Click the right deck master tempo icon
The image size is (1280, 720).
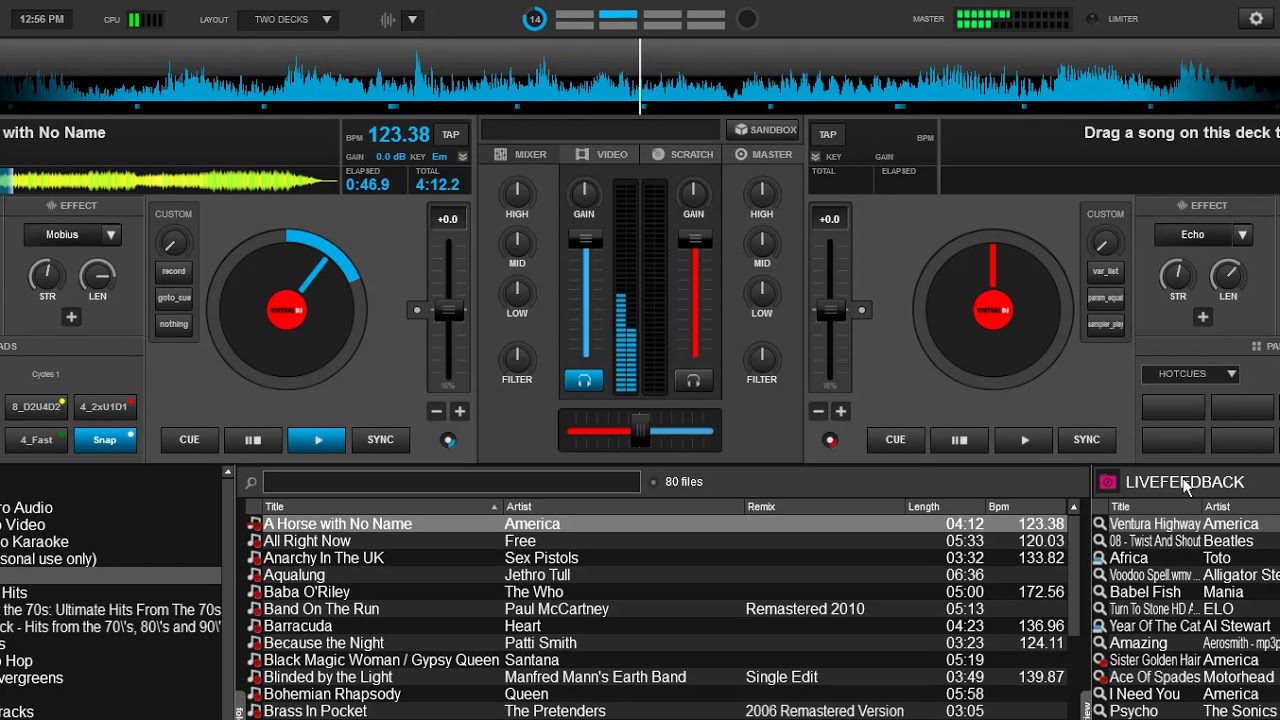pos(830,440)
